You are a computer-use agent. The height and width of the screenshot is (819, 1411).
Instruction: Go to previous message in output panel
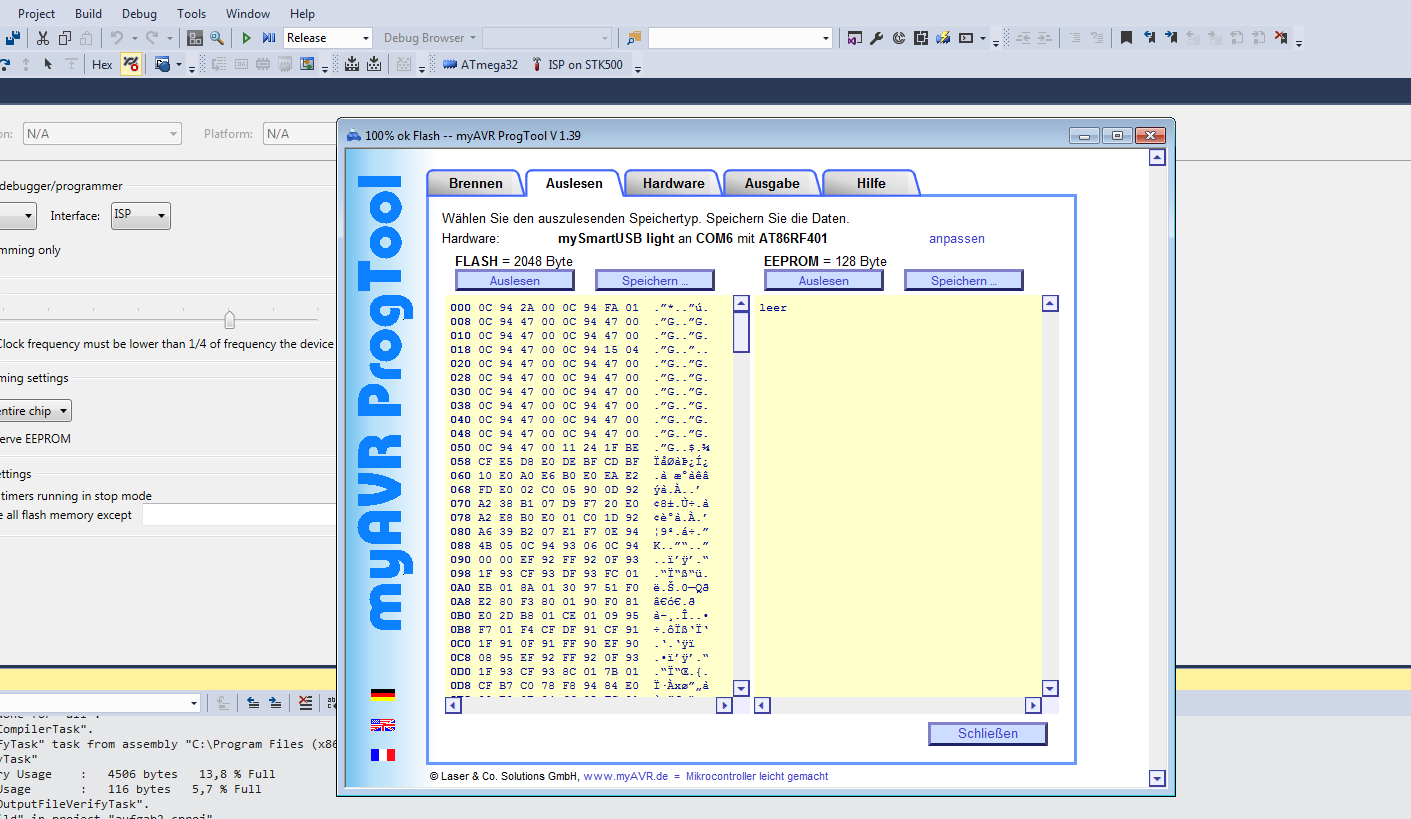pyautogui.click(x=253, y=703)
